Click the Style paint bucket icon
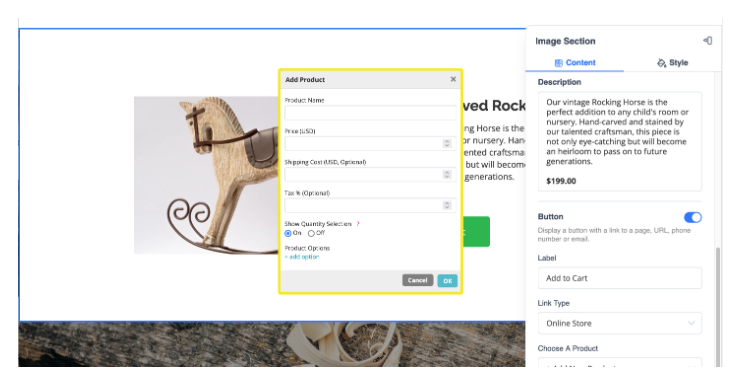Image resolution: width=754 pixels, height=391 pixels. pos(662,63)
